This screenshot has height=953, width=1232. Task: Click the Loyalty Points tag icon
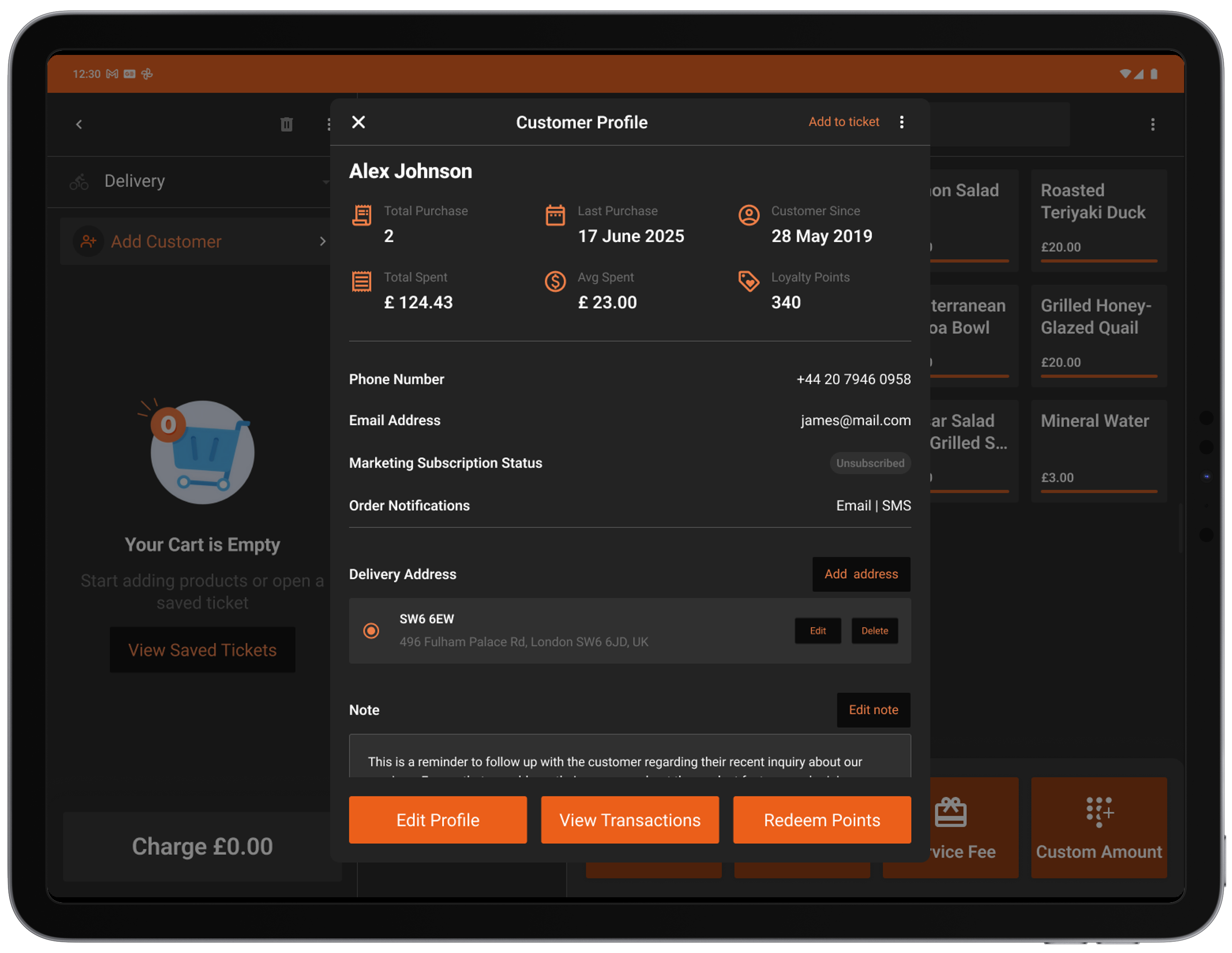(748, 281)
